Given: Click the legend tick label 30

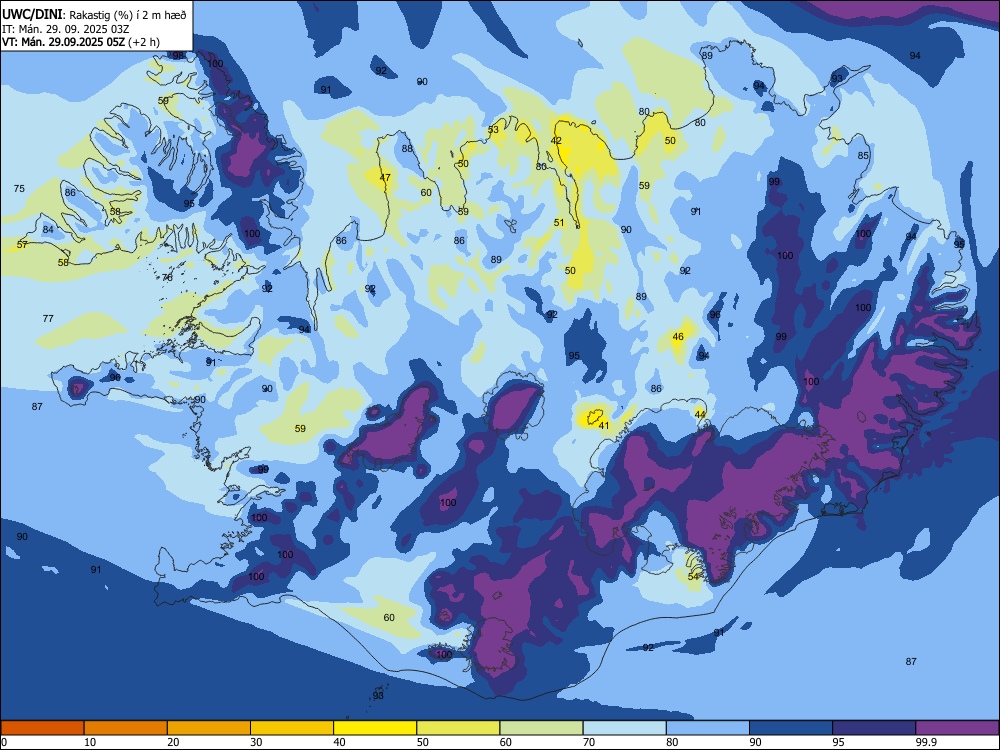Looking at the screenshot, I should pyautogui.click(x=256, y=742).
